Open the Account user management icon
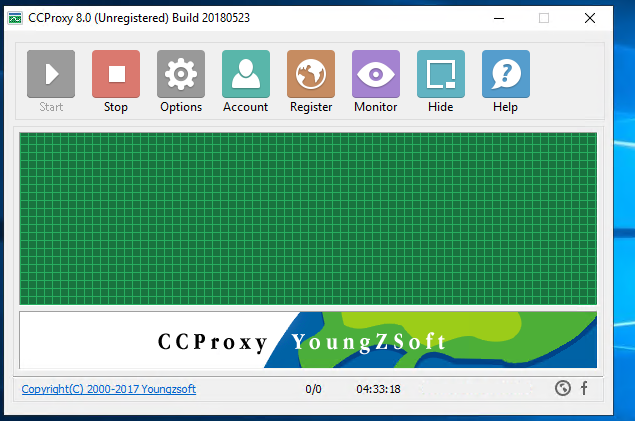635x421 pixels. (x=246, y=74)
